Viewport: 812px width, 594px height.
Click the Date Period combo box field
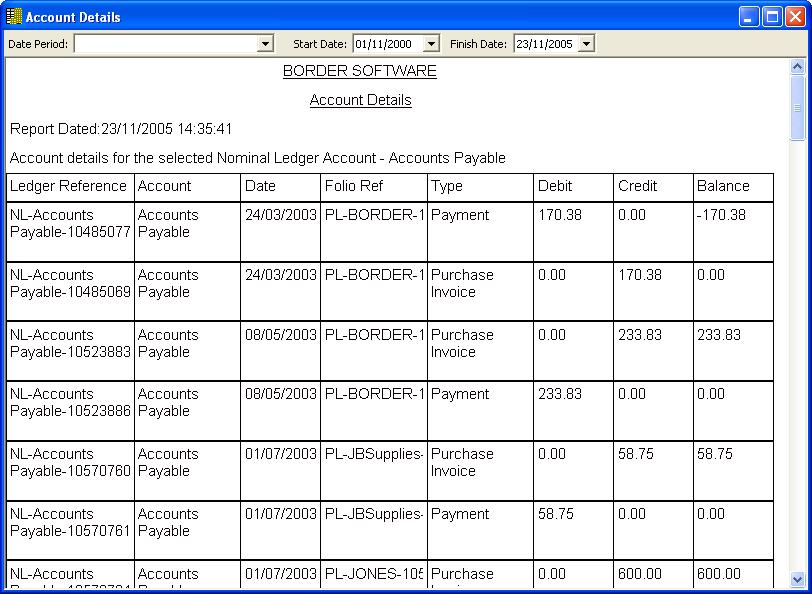pyautogui.click(x=173, y=44)
